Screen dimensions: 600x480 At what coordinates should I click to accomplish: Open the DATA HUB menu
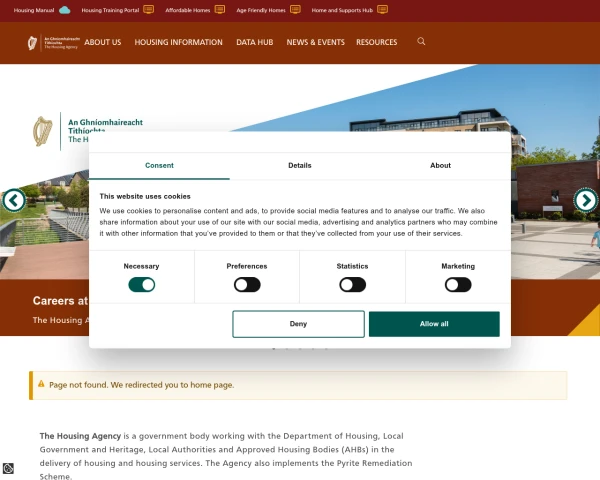254,42
